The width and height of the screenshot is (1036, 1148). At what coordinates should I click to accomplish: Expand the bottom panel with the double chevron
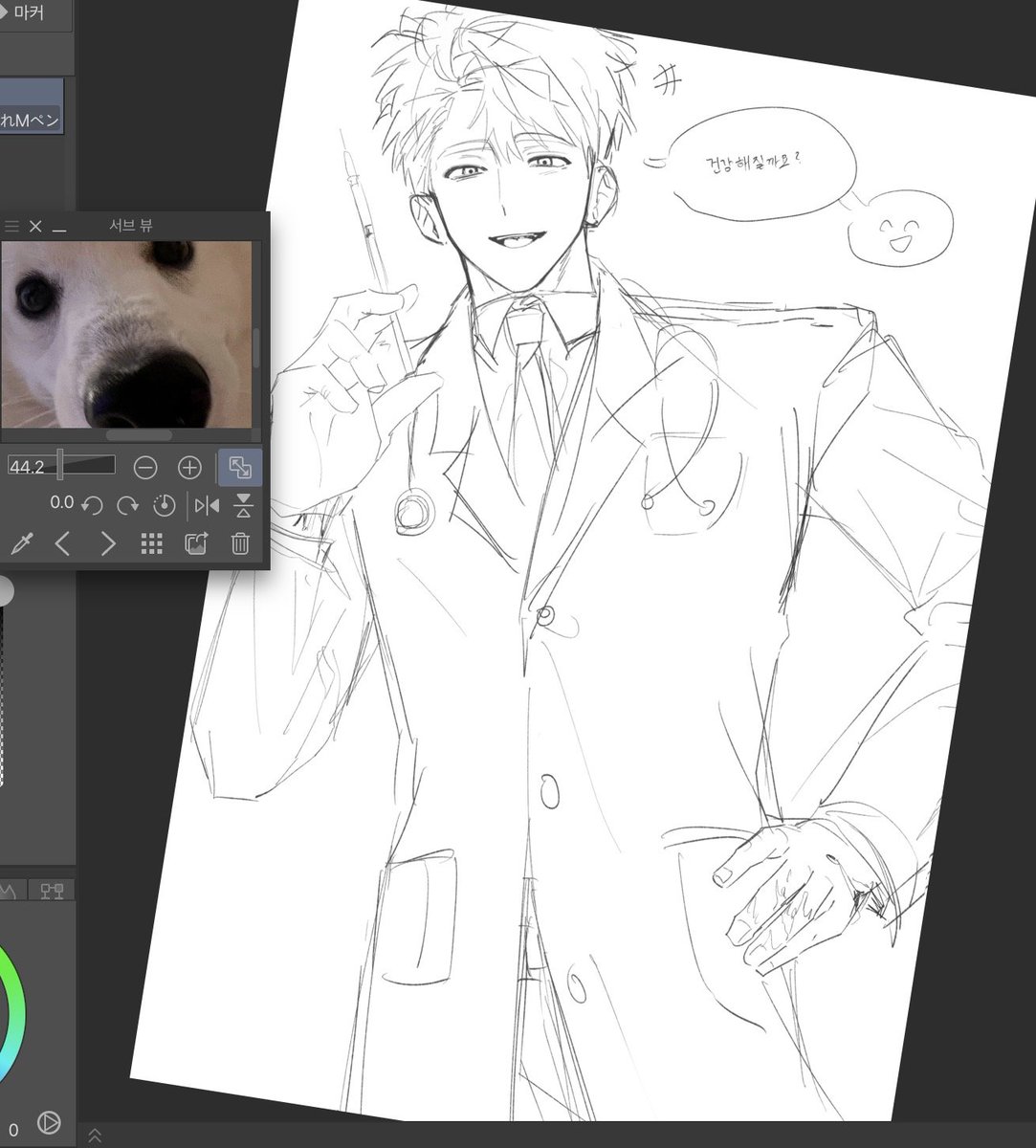(x=95, y=1136)
